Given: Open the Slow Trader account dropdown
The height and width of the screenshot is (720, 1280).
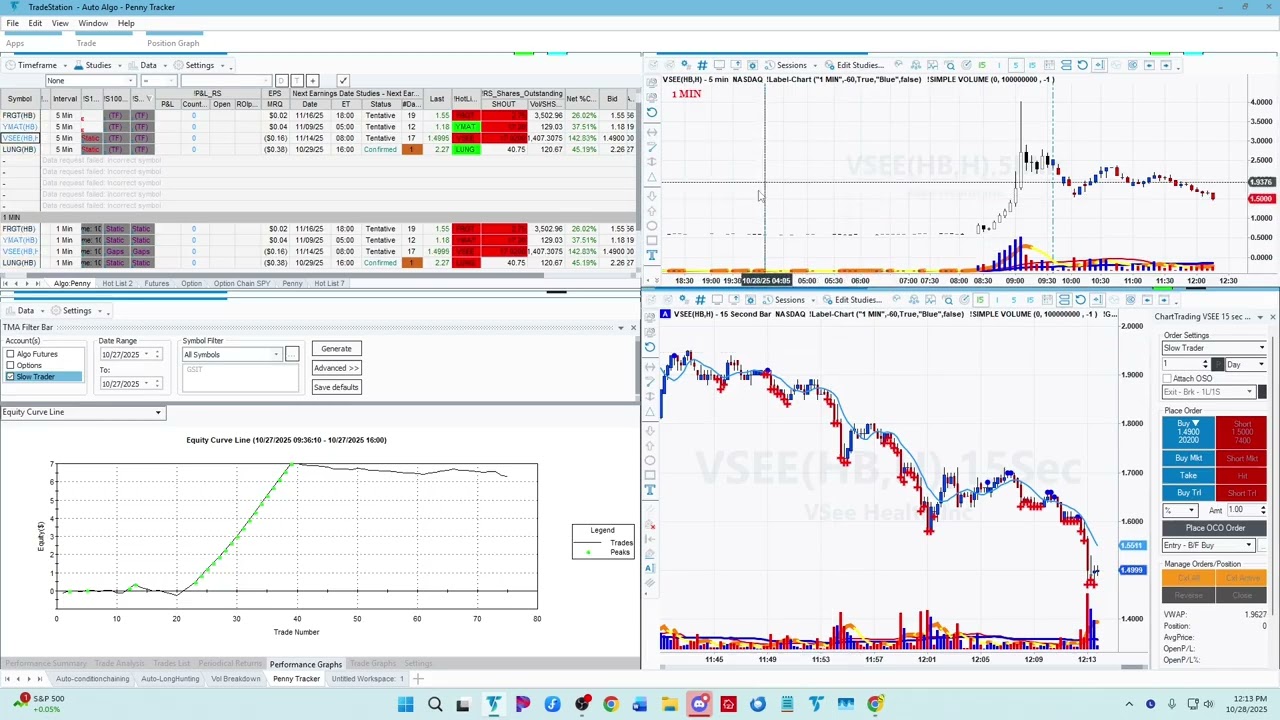Looking at the screenshot, I should point(1214,348).
